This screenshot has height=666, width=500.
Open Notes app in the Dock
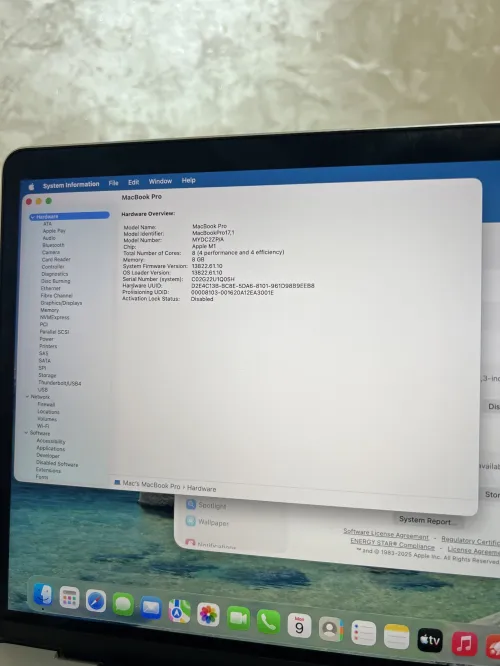pos(396,637)
